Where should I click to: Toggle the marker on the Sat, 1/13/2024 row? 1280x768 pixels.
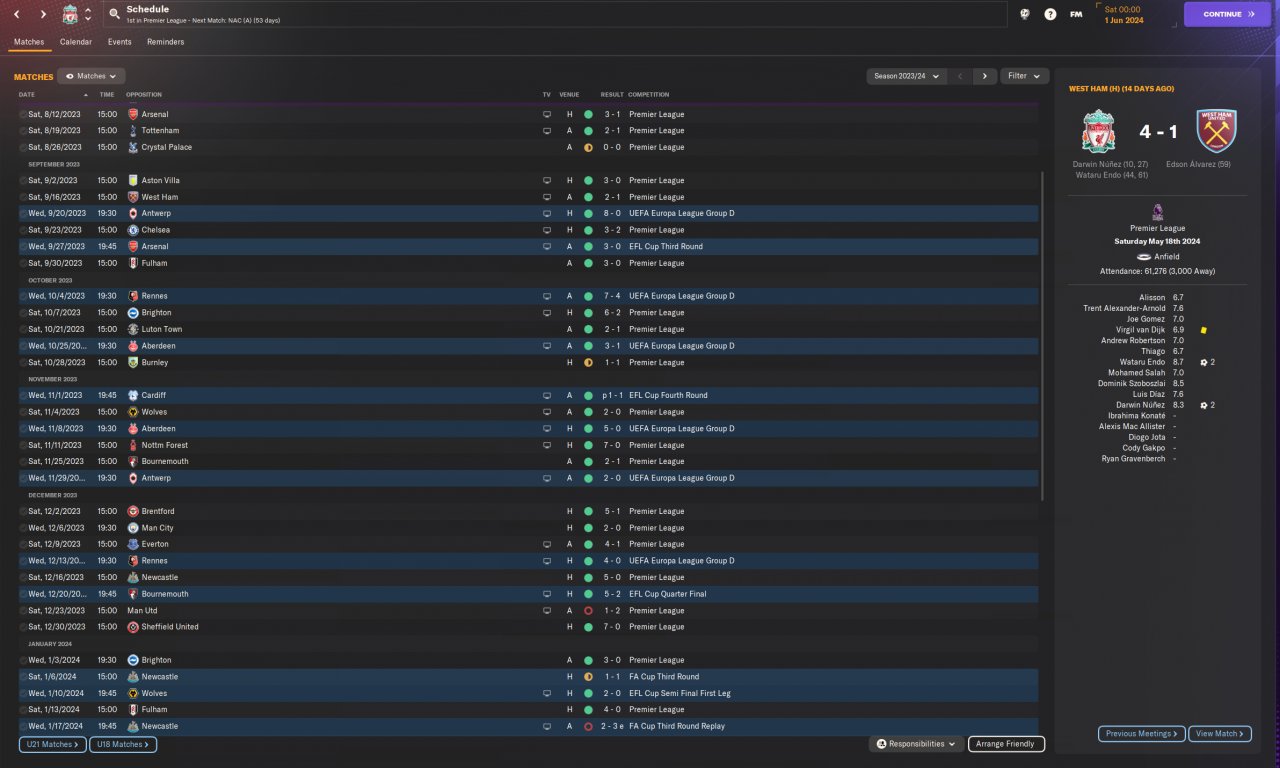click(23, 710)
